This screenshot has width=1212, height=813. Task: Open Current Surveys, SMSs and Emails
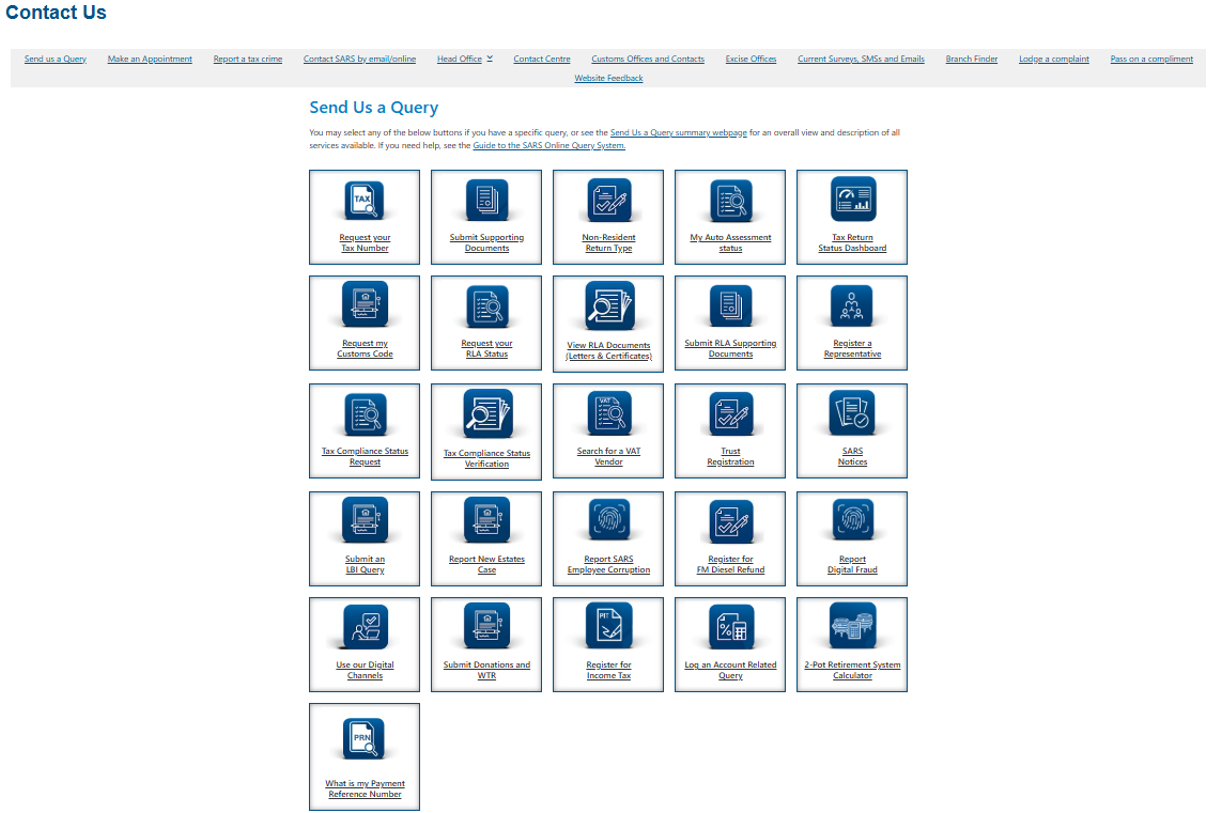[x=861, y=59]
